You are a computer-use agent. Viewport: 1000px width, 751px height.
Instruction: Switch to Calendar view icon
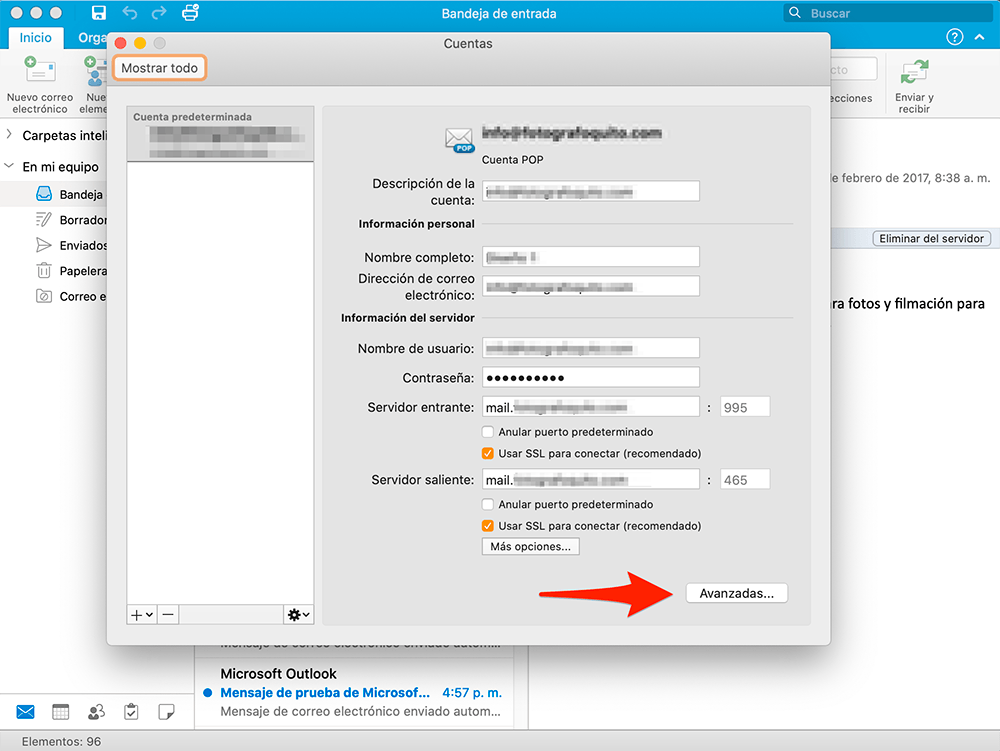pyautogui.click(x=61, y=711)
